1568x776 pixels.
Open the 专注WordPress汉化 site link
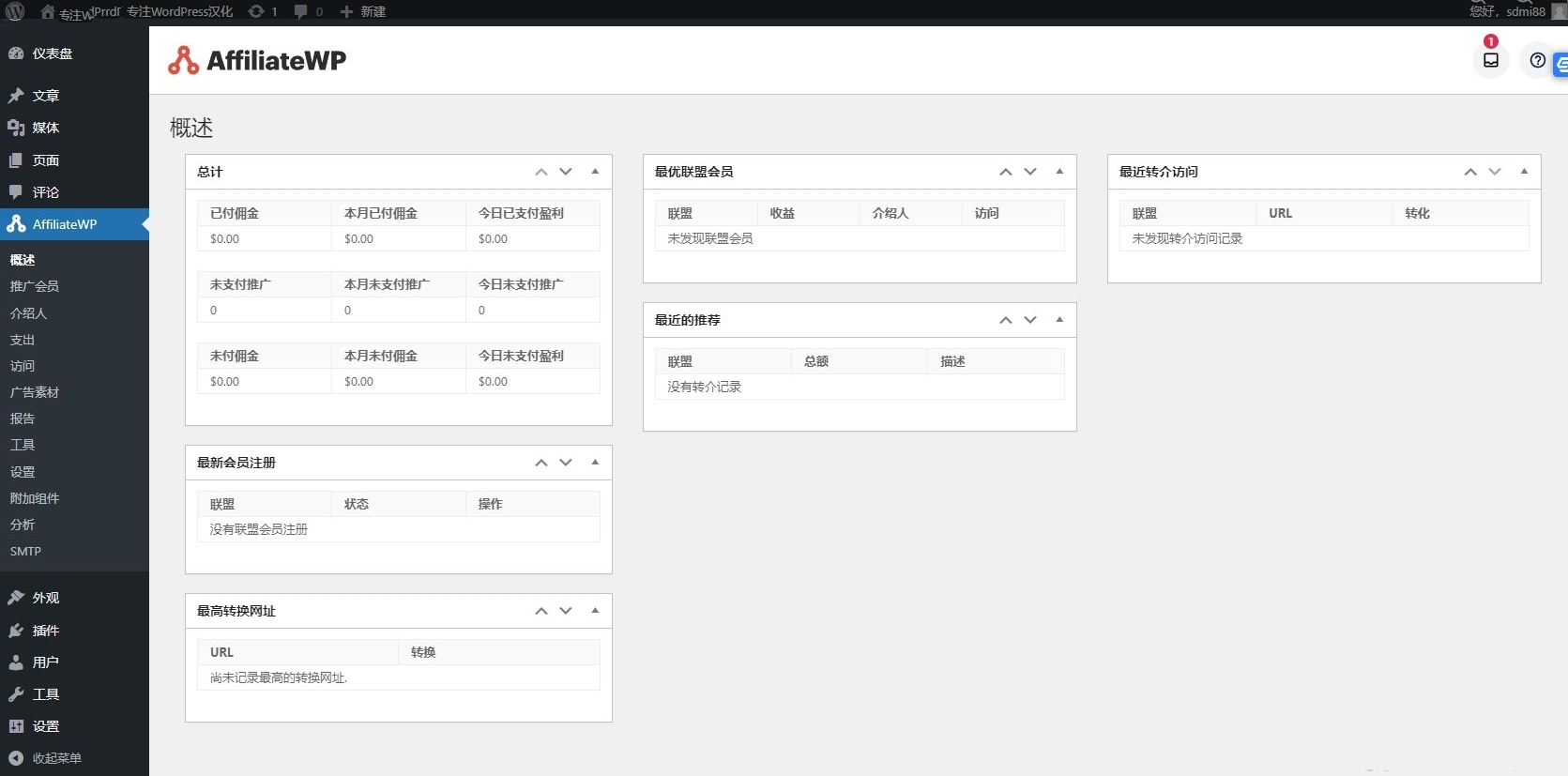tap(179, 11)
